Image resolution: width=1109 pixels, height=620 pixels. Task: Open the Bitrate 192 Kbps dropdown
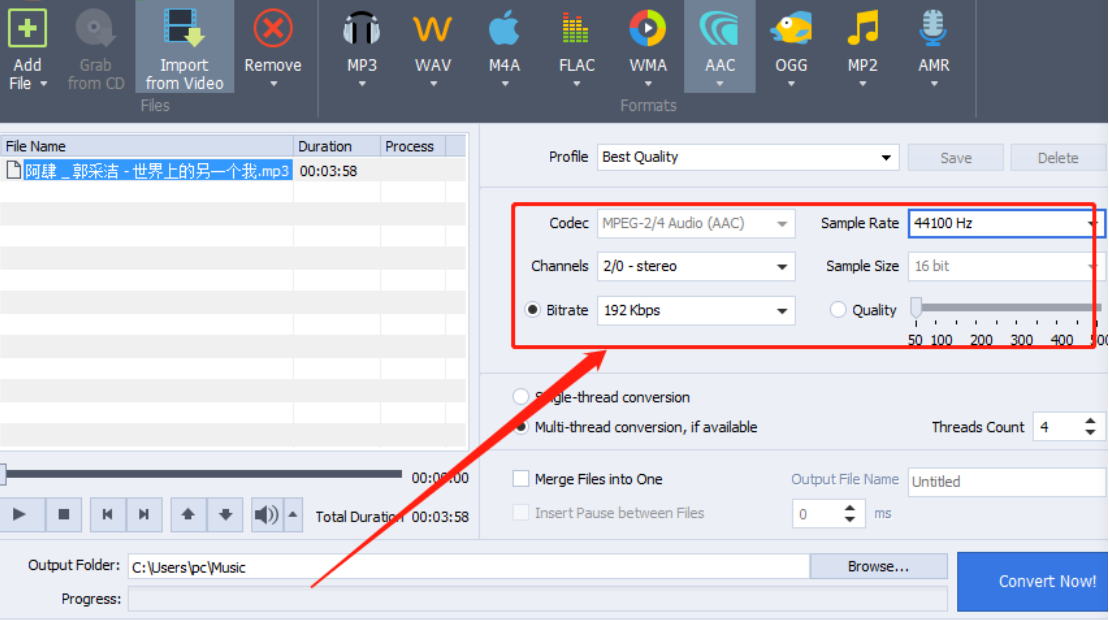[x=696, y=310]
